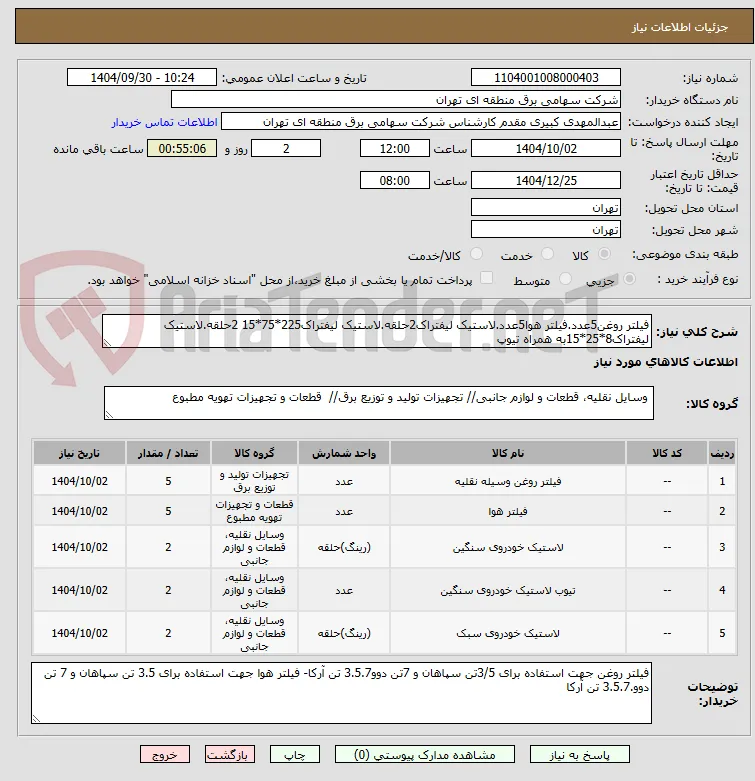
Task: Click the واحد شمارش column header
Action: 344,453
